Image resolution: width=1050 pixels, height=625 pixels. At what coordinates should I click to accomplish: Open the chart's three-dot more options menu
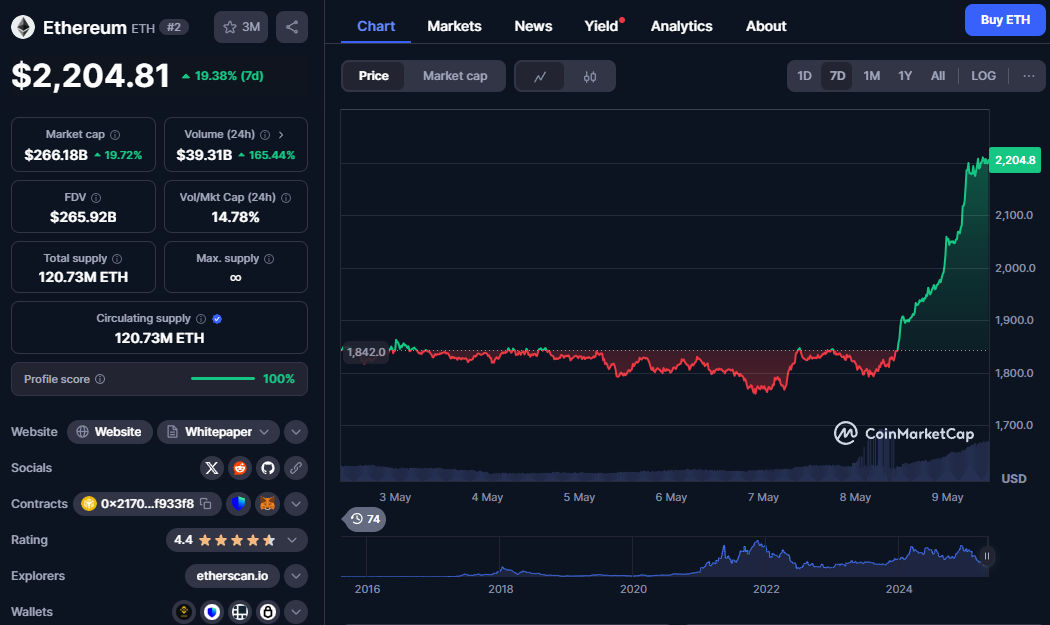1029,76
